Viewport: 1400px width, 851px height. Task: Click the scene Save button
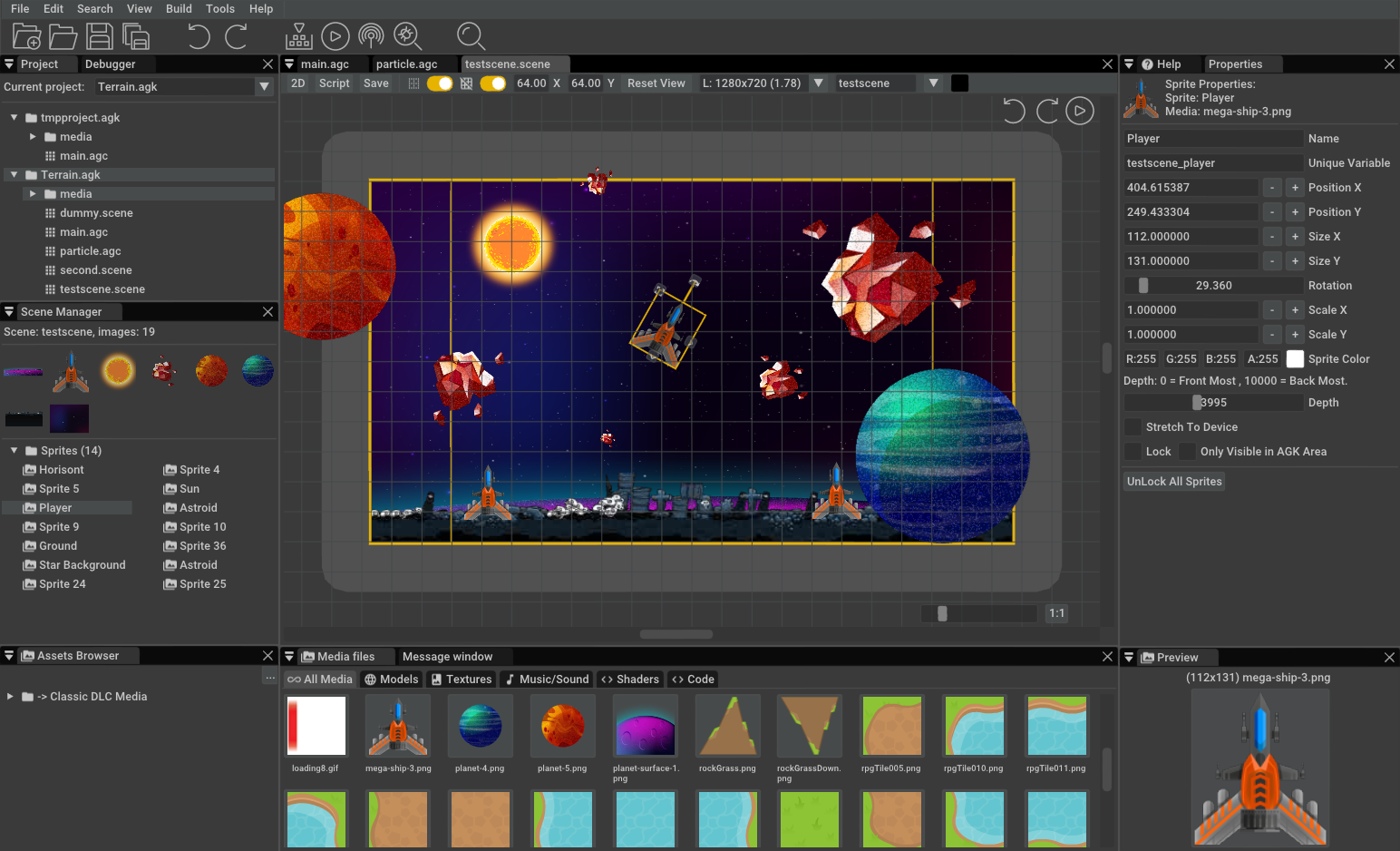tap(376, 83)
